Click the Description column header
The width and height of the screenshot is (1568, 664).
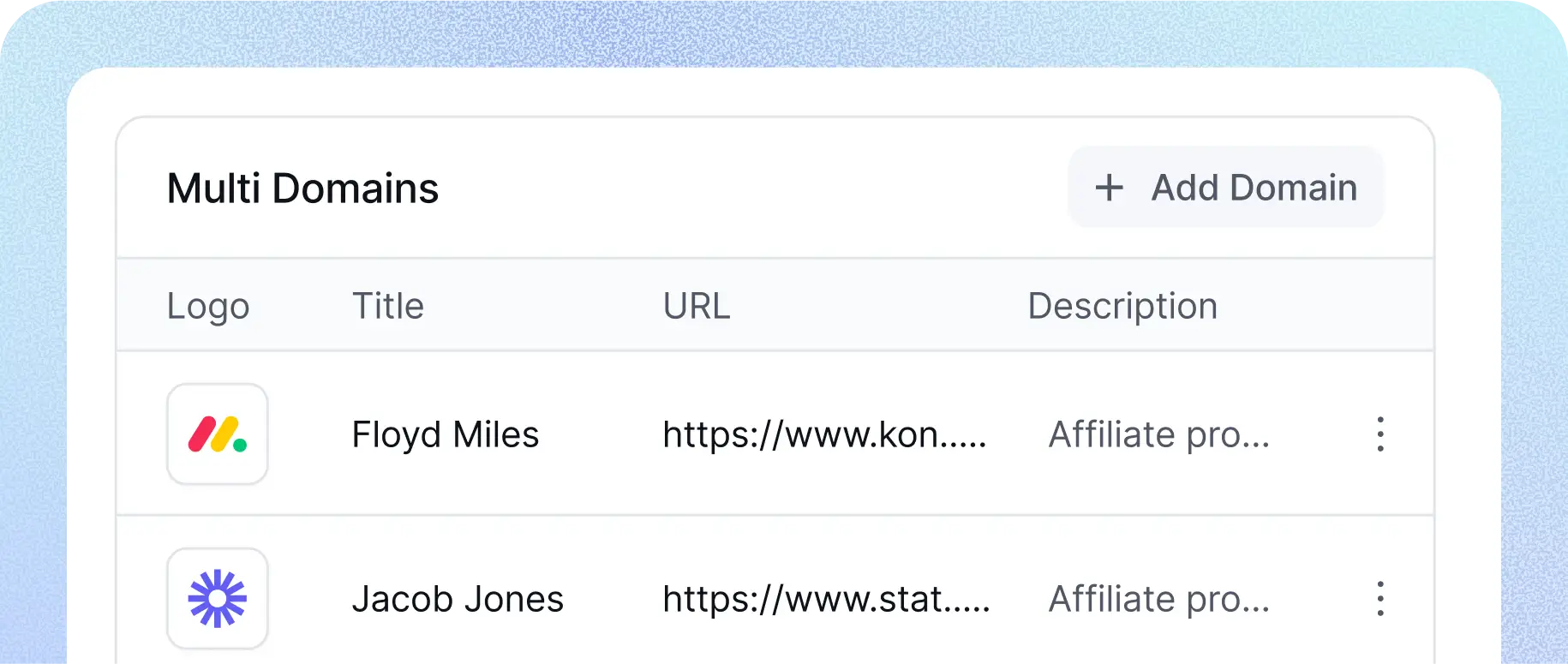pos(1122,306)
